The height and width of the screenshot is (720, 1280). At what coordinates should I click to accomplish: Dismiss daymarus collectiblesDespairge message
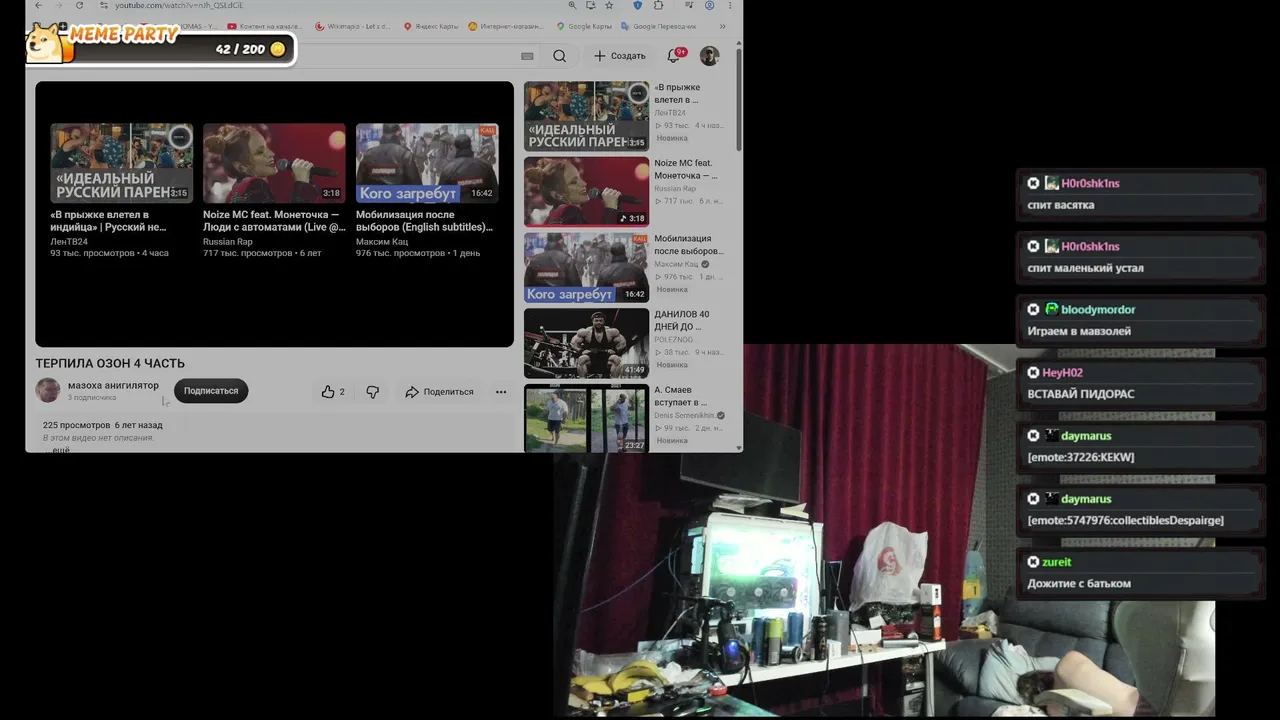(x=1033, y=498)
